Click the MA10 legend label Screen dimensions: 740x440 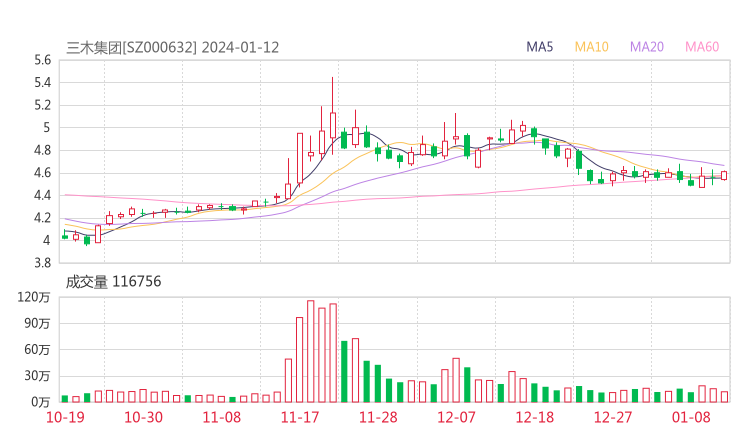coord(591,47)
